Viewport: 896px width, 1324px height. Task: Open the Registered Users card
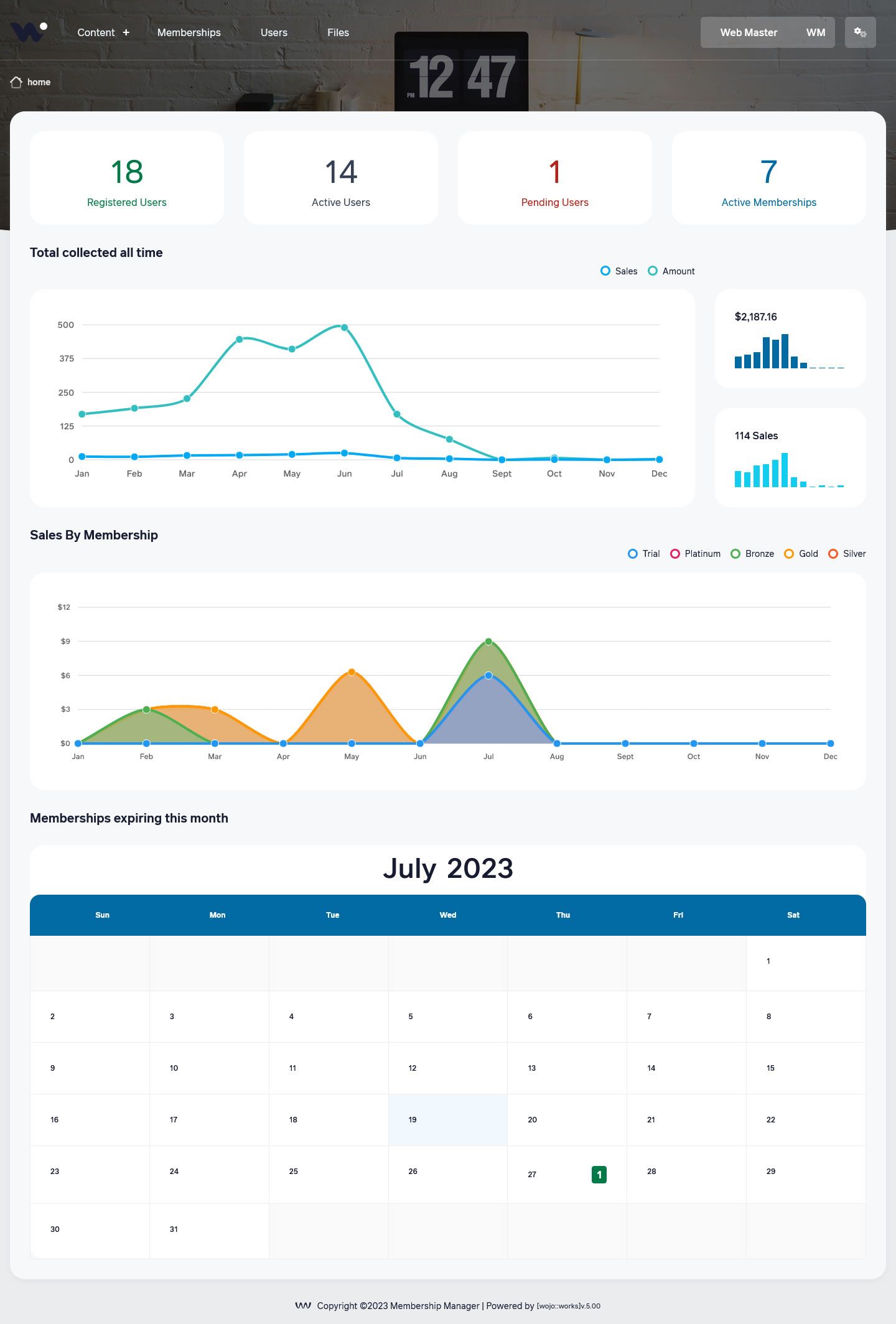tap(127, 178)
